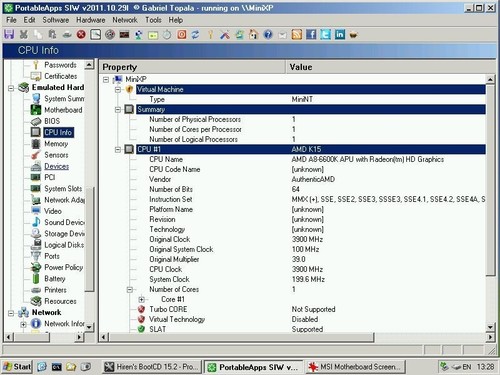Image resolution: width=500 pixels, height=375 pixels.
Task: Click the command prompt quick launch icon
Action: point(56,367)
